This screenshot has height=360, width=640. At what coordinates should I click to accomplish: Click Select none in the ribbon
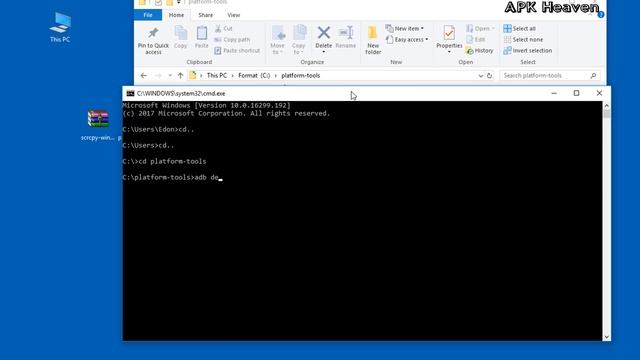523,40
